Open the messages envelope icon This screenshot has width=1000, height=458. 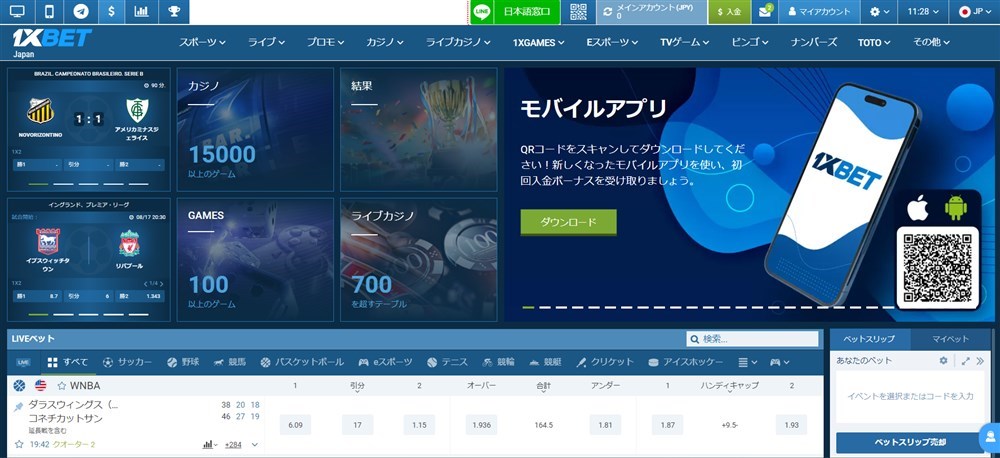coord(765,12)
